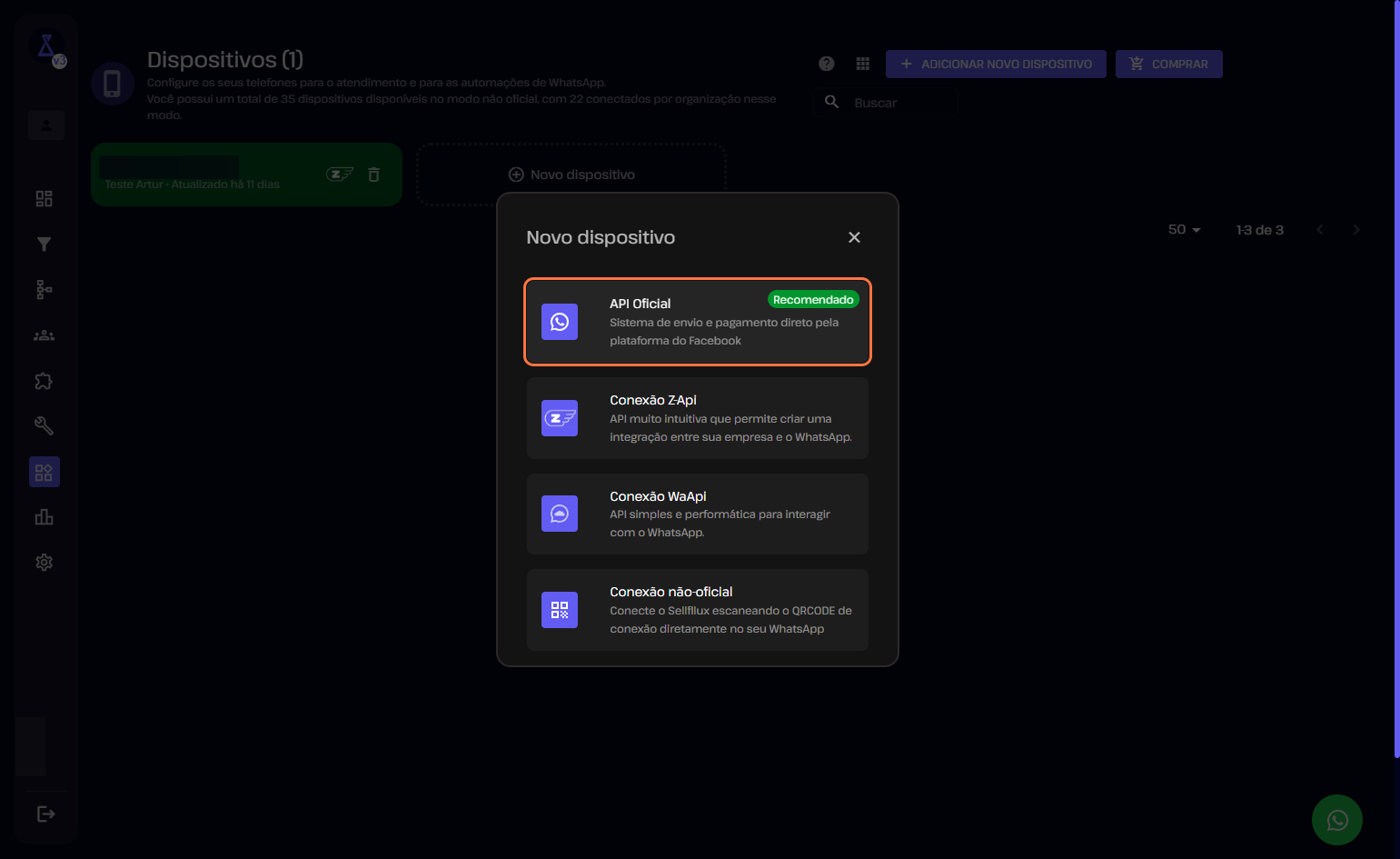Open the dashboard icon in sidebar

click(44, 199)
